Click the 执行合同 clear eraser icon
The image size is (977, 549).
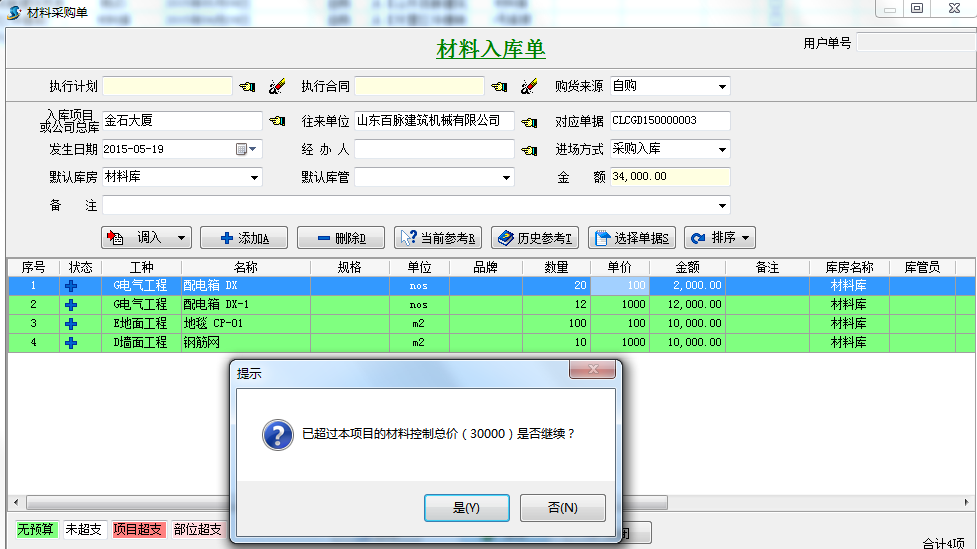(528, 87)
